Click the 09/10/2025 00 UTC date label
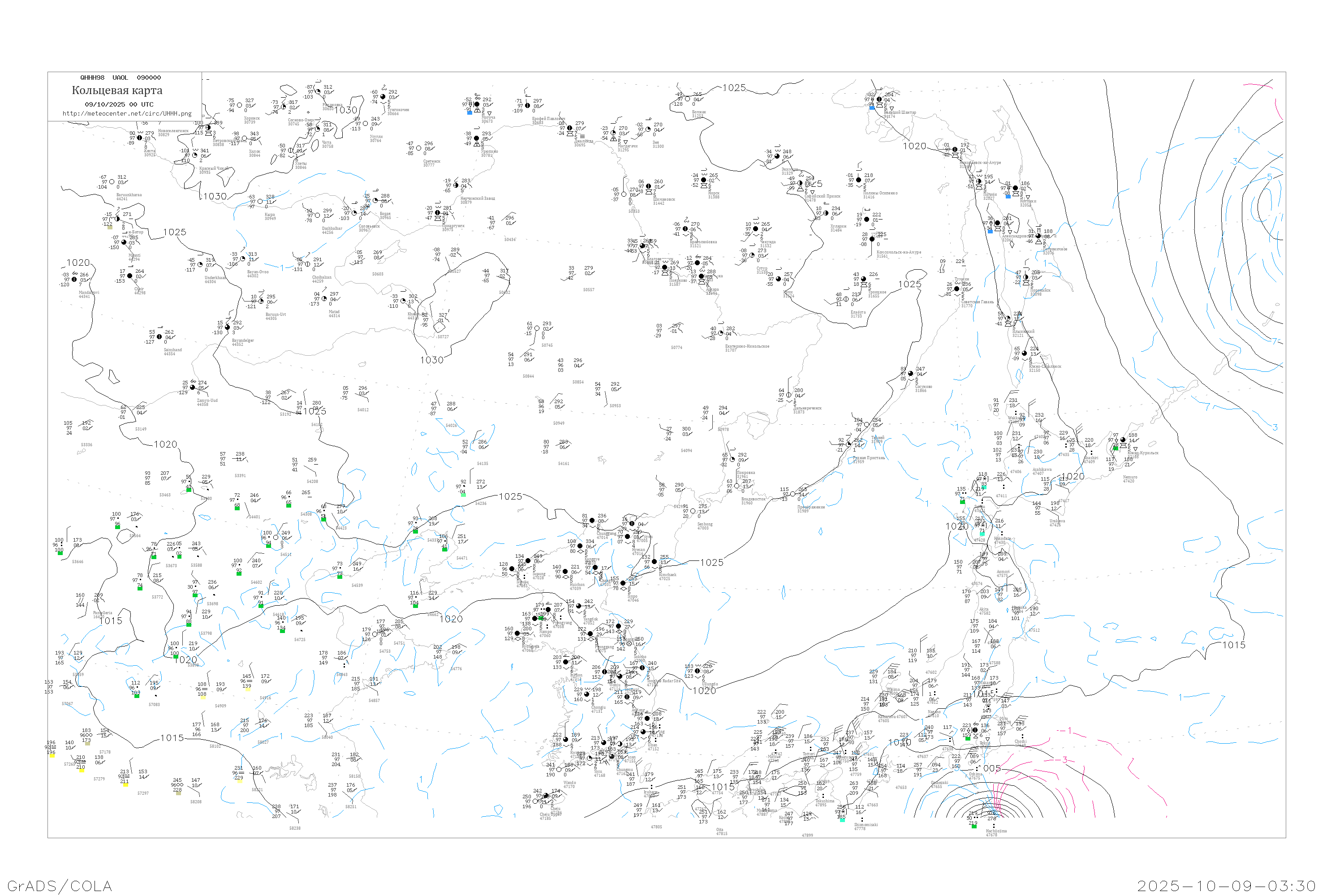Viewport: 1344px width, 896px height. tap(119, 104)
